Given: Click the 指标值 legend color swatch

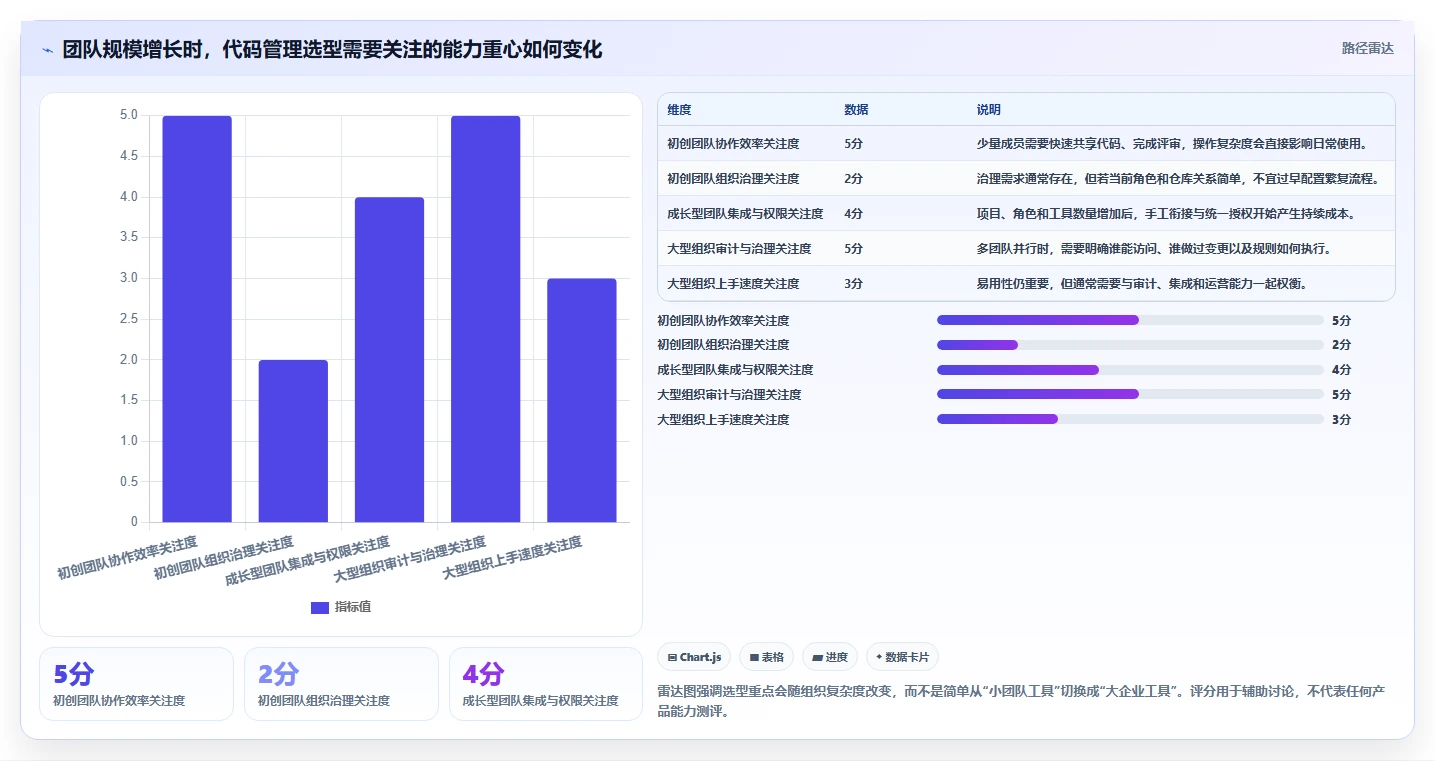Looking at the screenshot, I should tap(320, 607).
